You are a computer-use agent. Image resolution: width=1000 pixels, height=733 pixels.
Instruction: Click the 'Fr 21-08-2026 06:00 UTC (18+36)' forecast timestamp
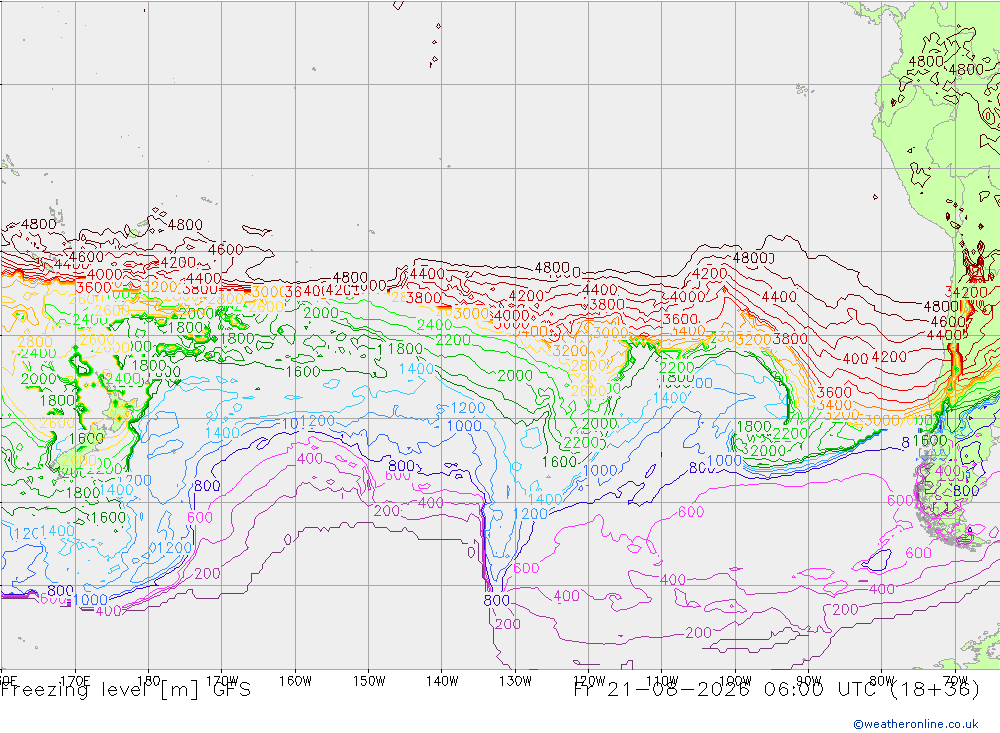pos(777,690)
